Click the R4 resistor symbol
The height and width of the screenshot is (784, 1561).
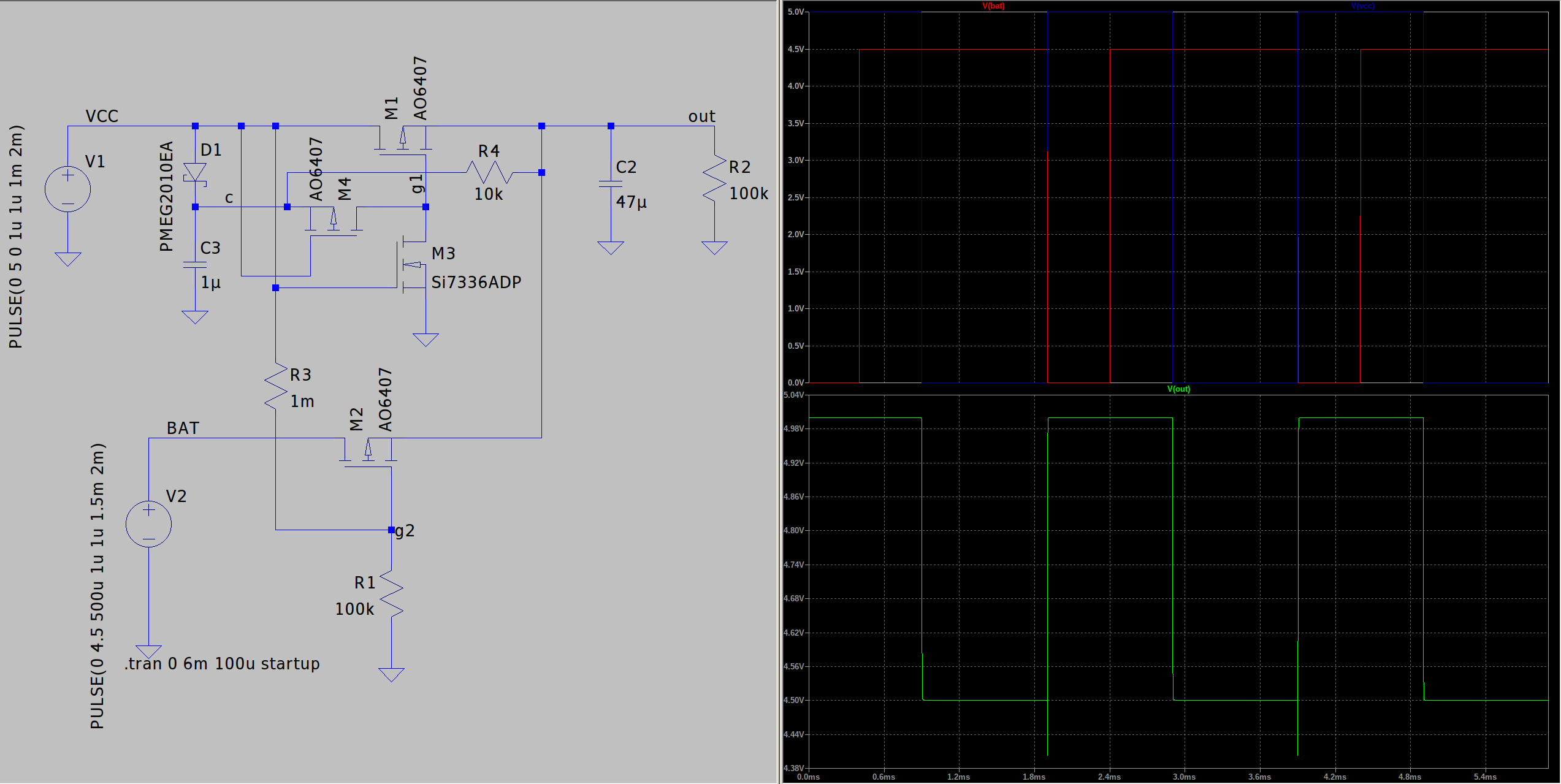tap(489, 172)
